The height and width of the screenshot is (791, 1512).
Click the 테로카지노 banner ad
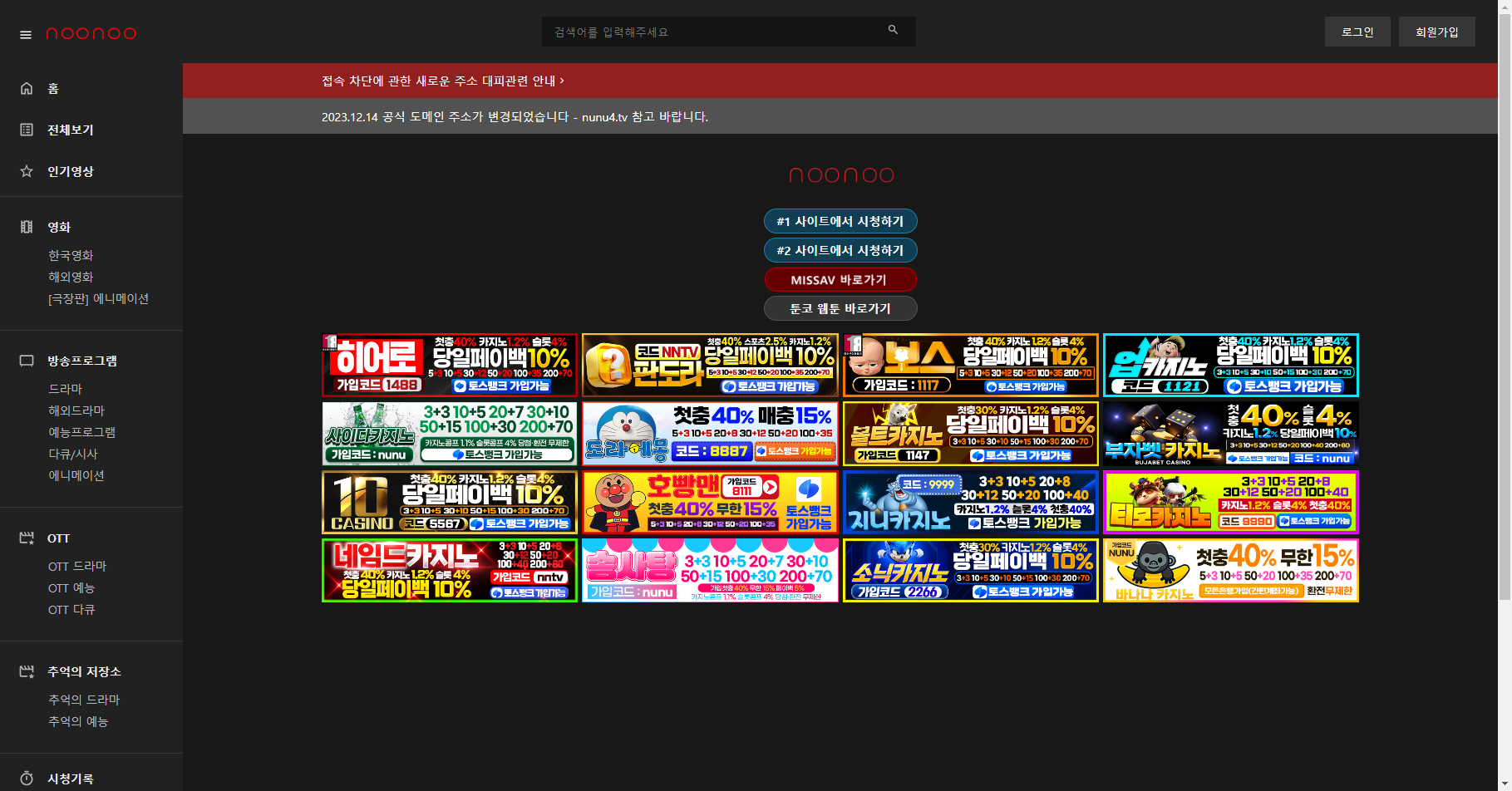click(1231, 502)
